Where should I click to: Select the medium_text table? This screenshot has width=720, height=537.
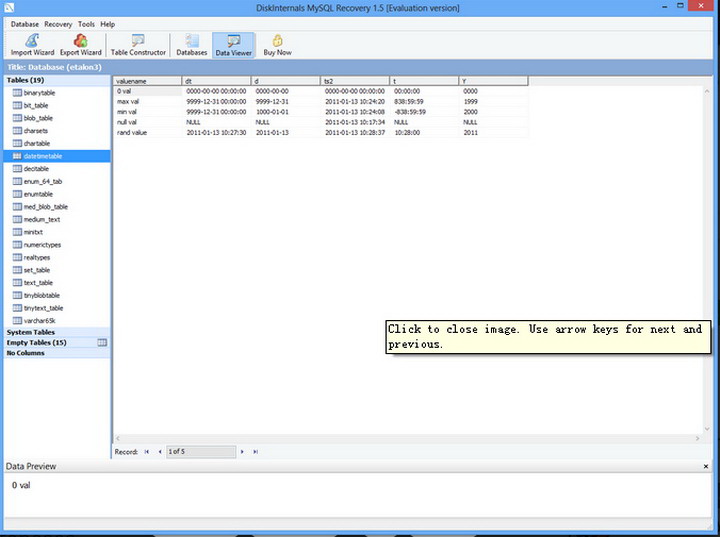(41, 220)
